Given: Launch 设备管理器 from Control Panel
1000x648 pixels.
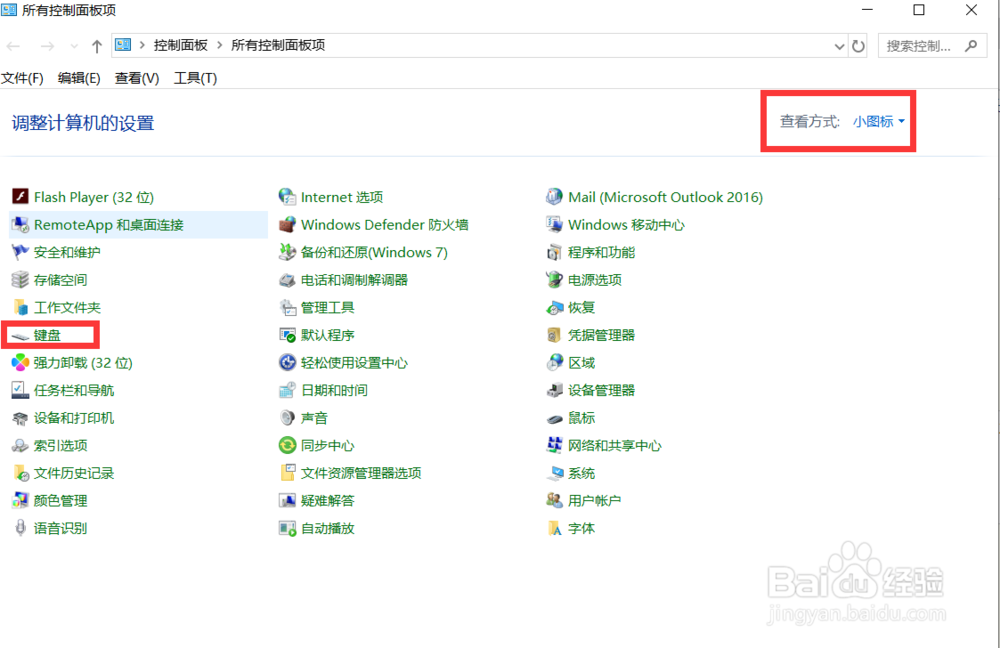Looking at the screenshot, I should (x=601, y=390).
